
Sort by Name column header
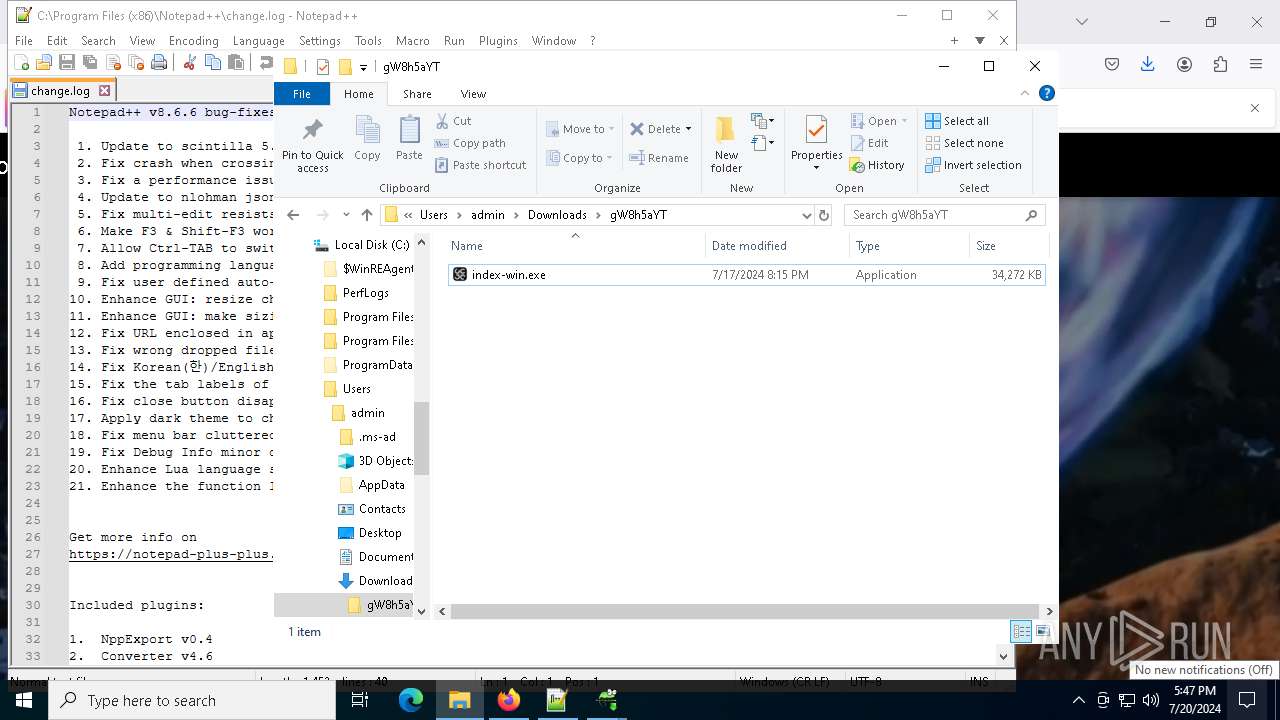click(575, 246)
